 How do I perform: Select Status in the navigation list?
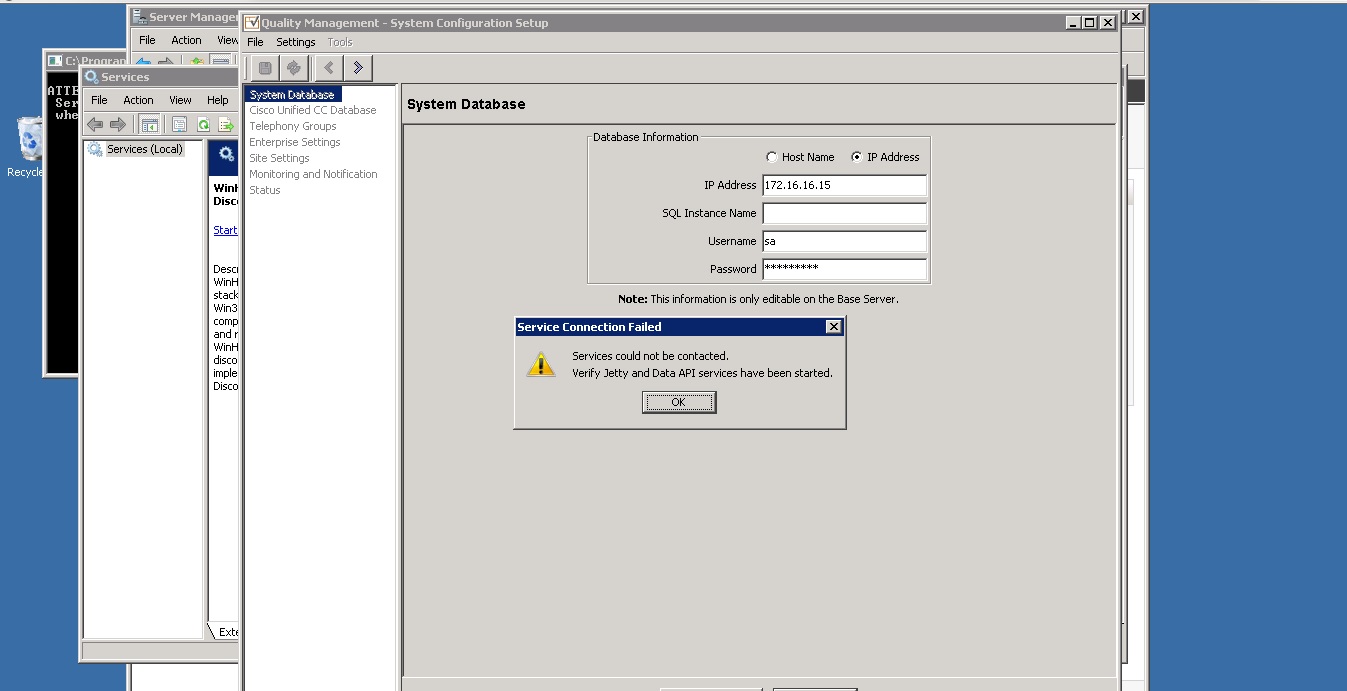[x=265, y=190]
